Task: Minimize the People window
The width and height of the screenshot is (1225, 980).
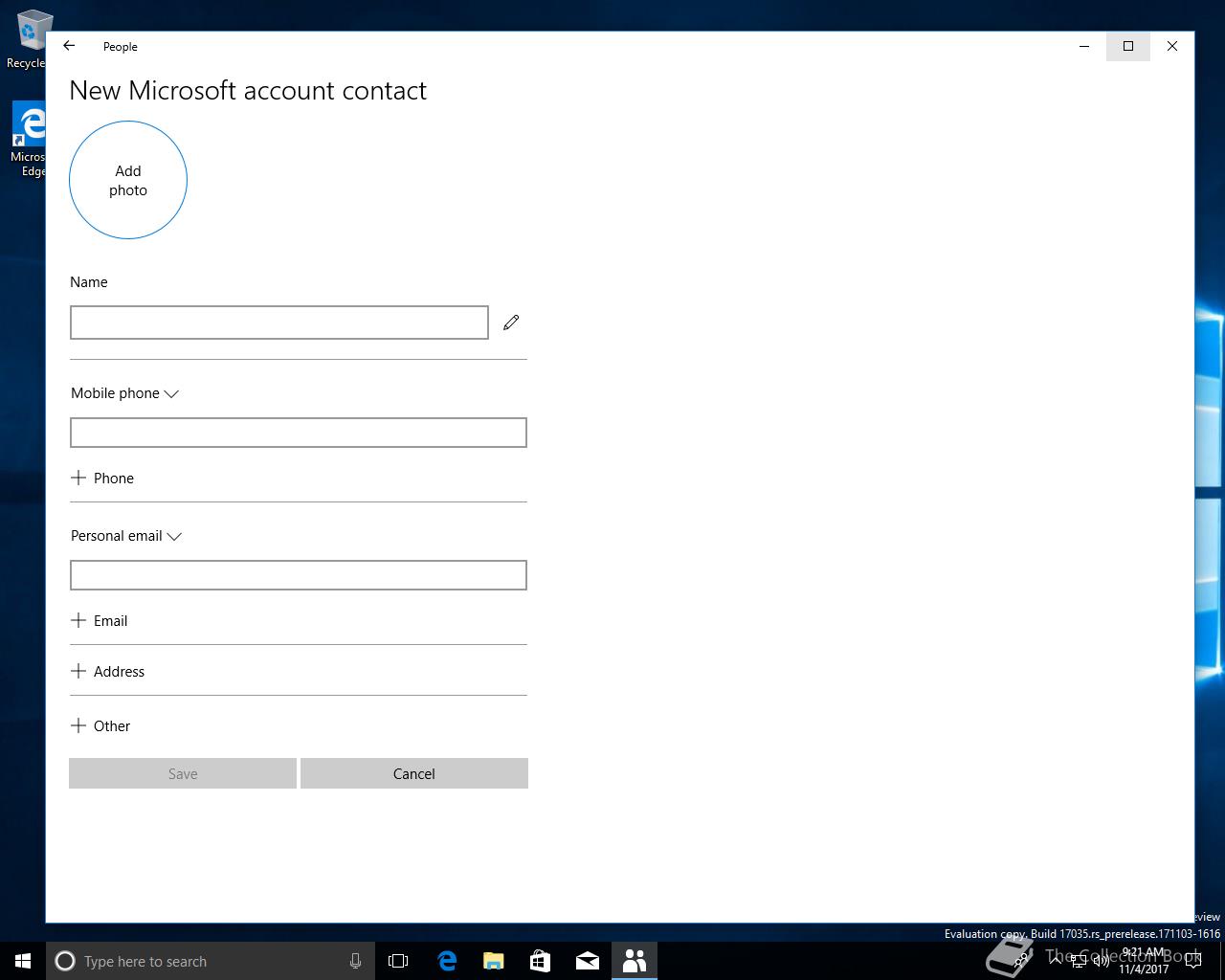Action: (1084, 46)
